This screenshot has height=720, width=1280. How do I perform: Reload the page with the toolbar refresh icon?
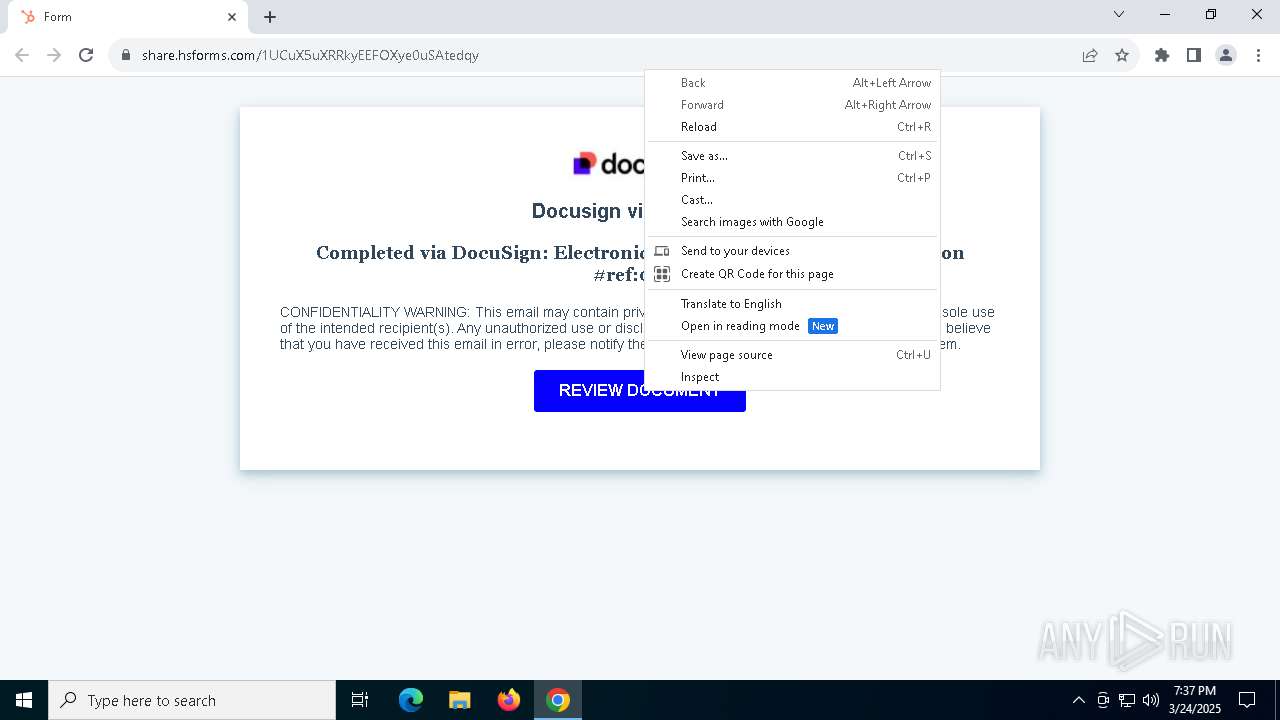point(86,55)
